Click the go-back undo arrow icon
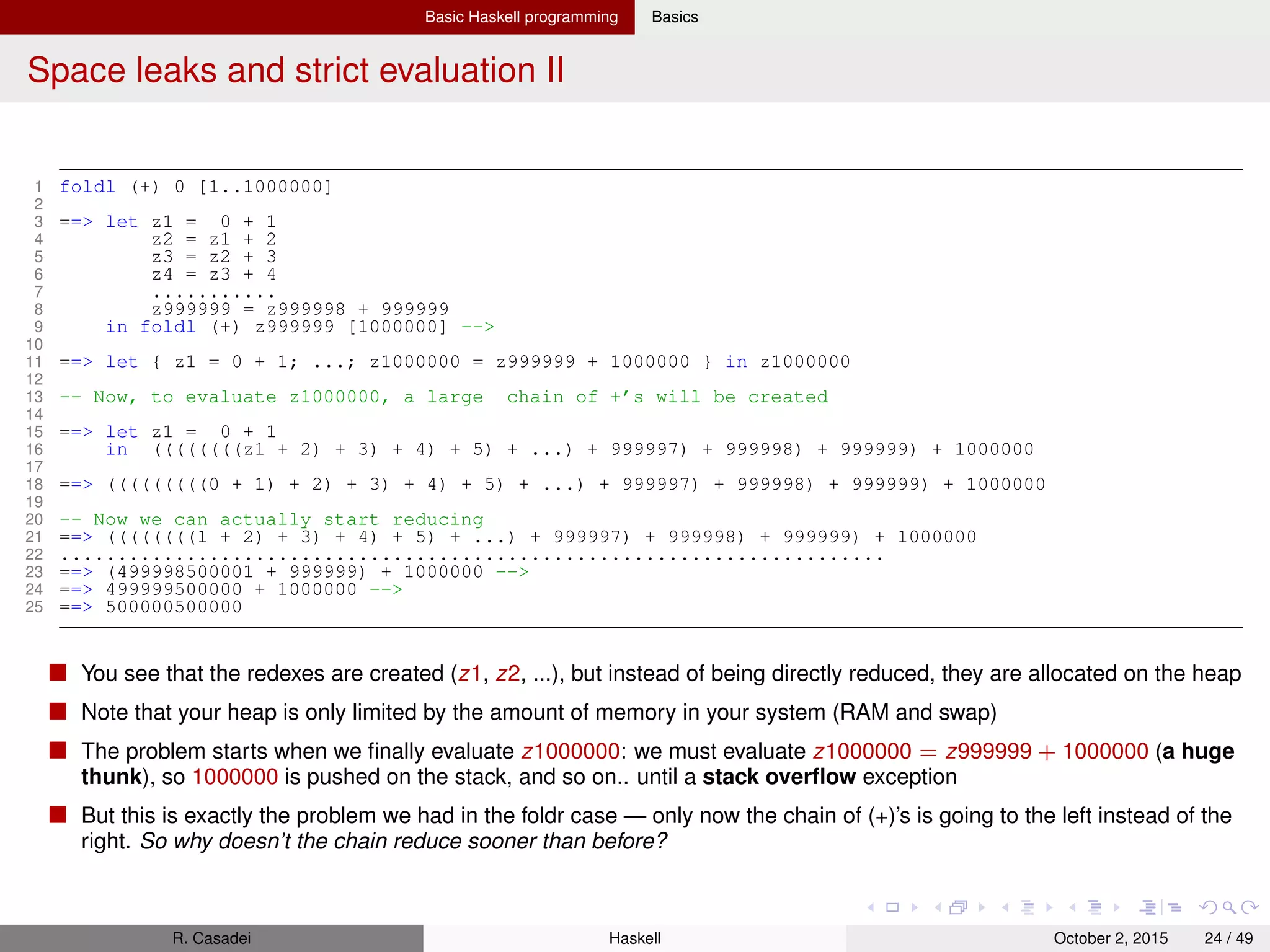Viewport: 1270px width, 952px height. pyautogui.click(x=1208, y=907)
